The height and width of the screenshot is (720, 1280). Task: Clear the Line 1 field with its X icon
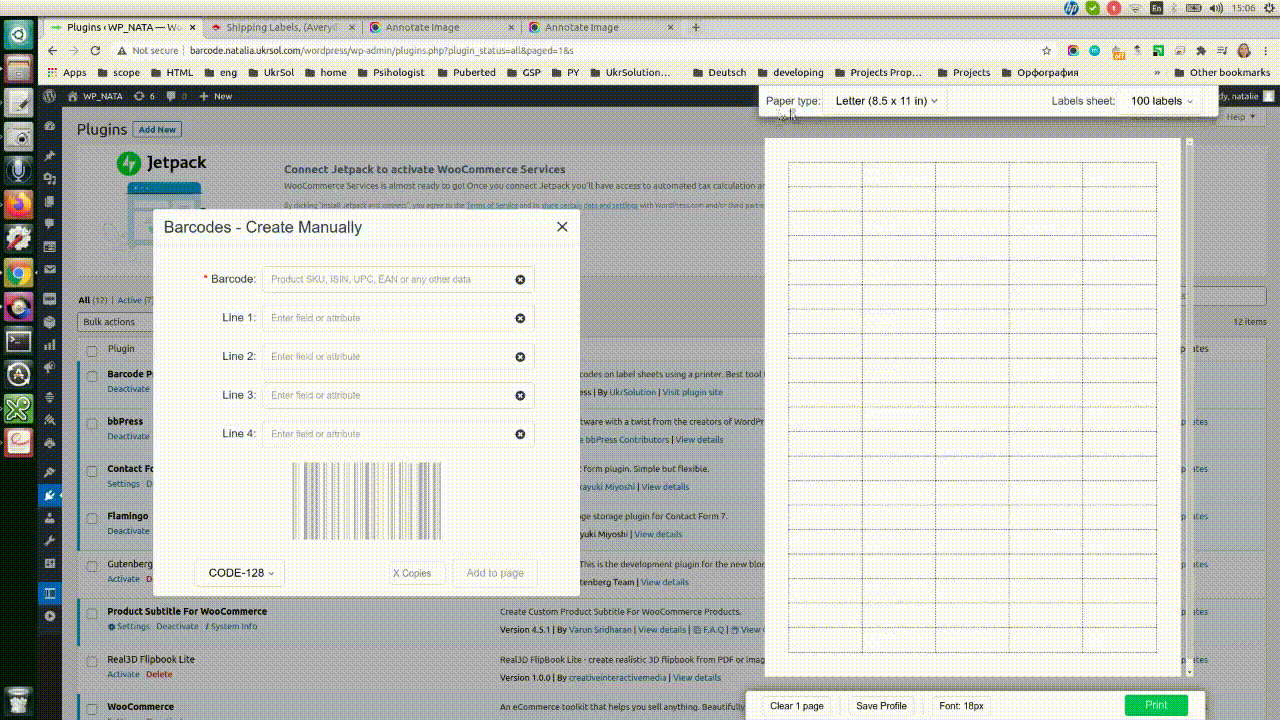[x=520, y=318]
